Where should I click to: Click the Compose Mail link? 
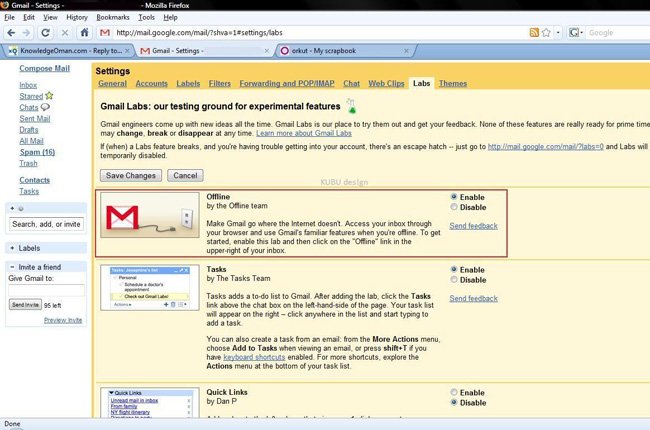click(44, 68)
